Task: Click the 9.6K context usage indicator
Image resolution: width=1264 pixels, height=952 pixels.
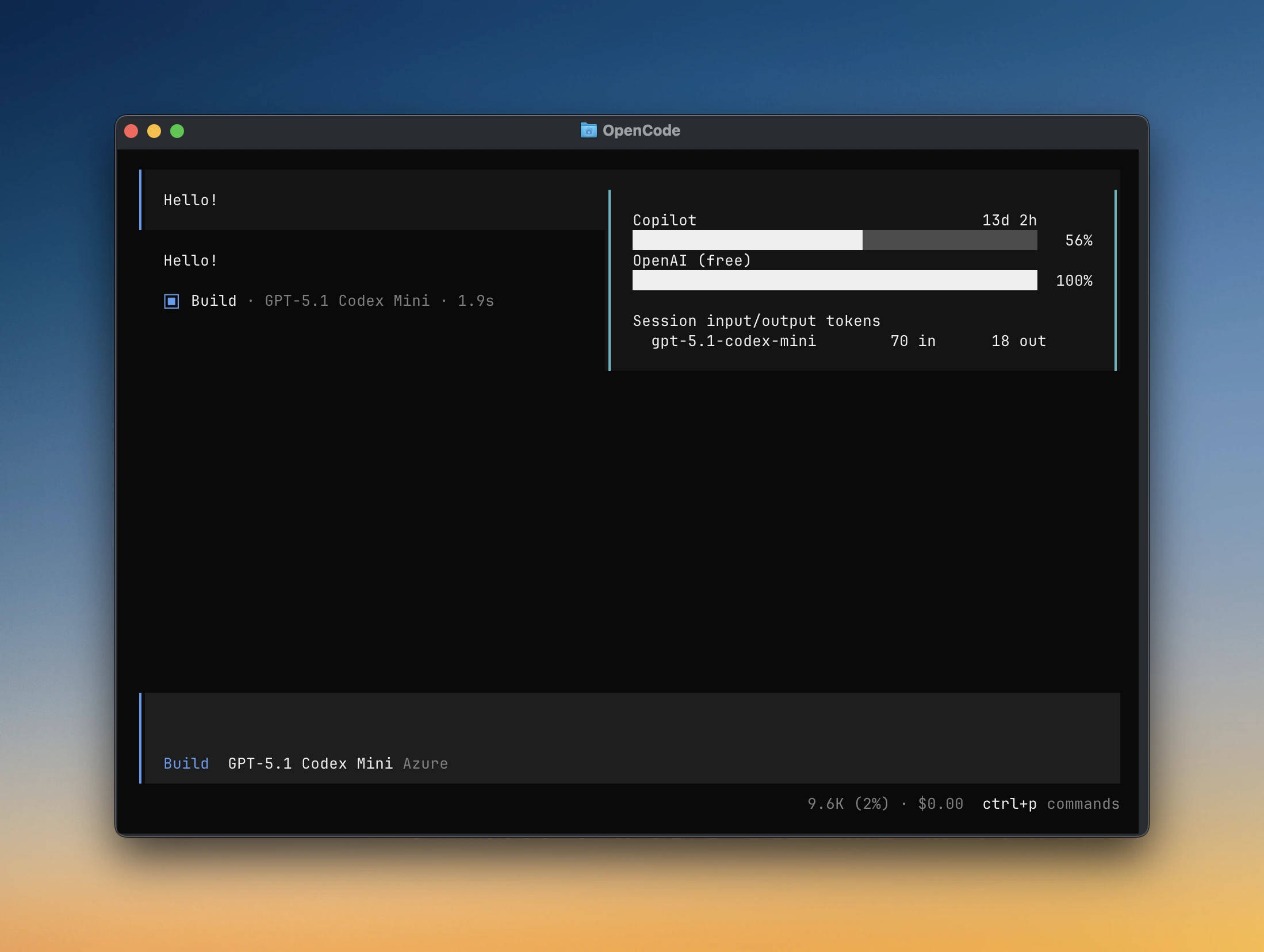Action: (847, 804)
